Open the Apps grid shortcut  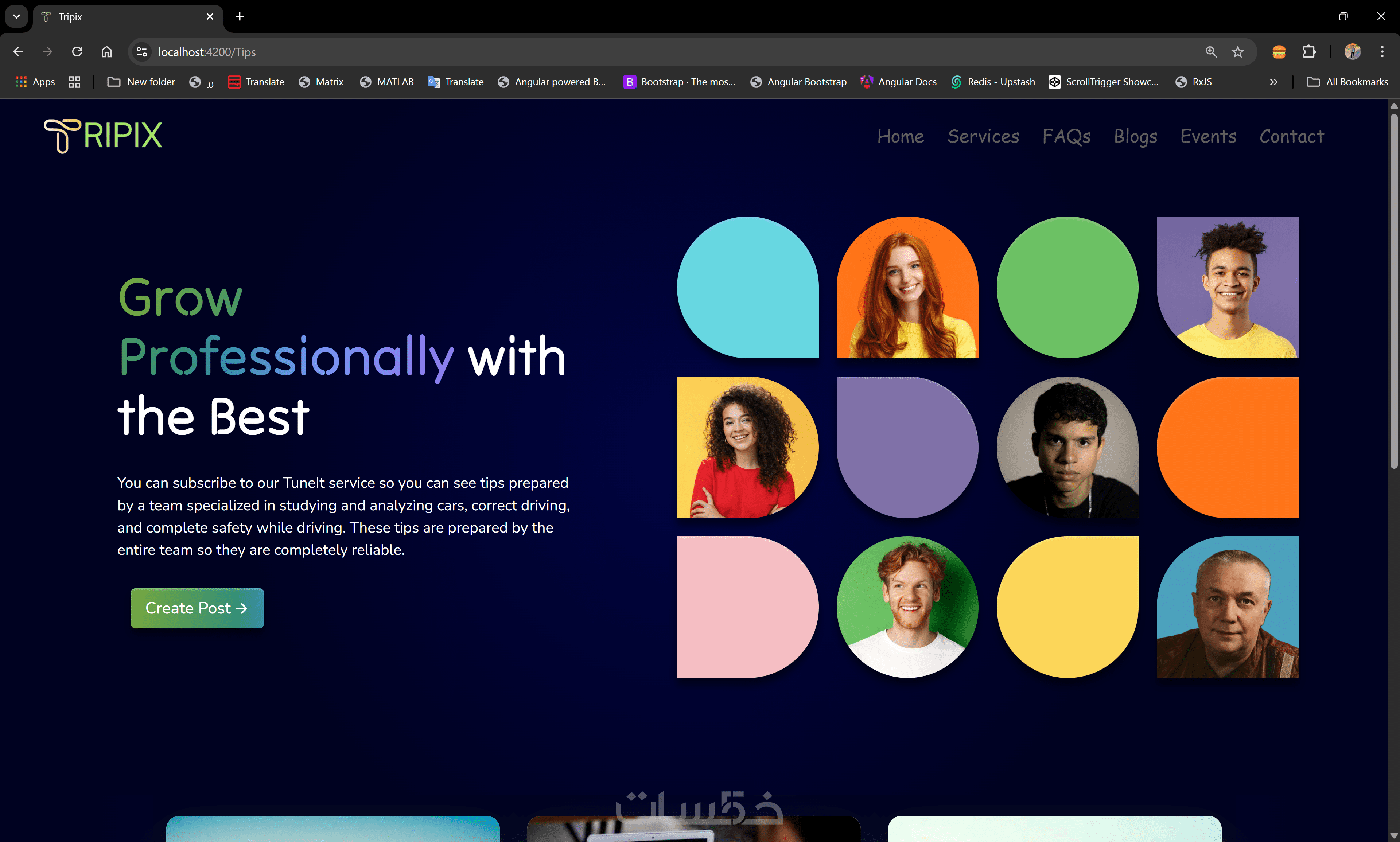tap(35, 82)
